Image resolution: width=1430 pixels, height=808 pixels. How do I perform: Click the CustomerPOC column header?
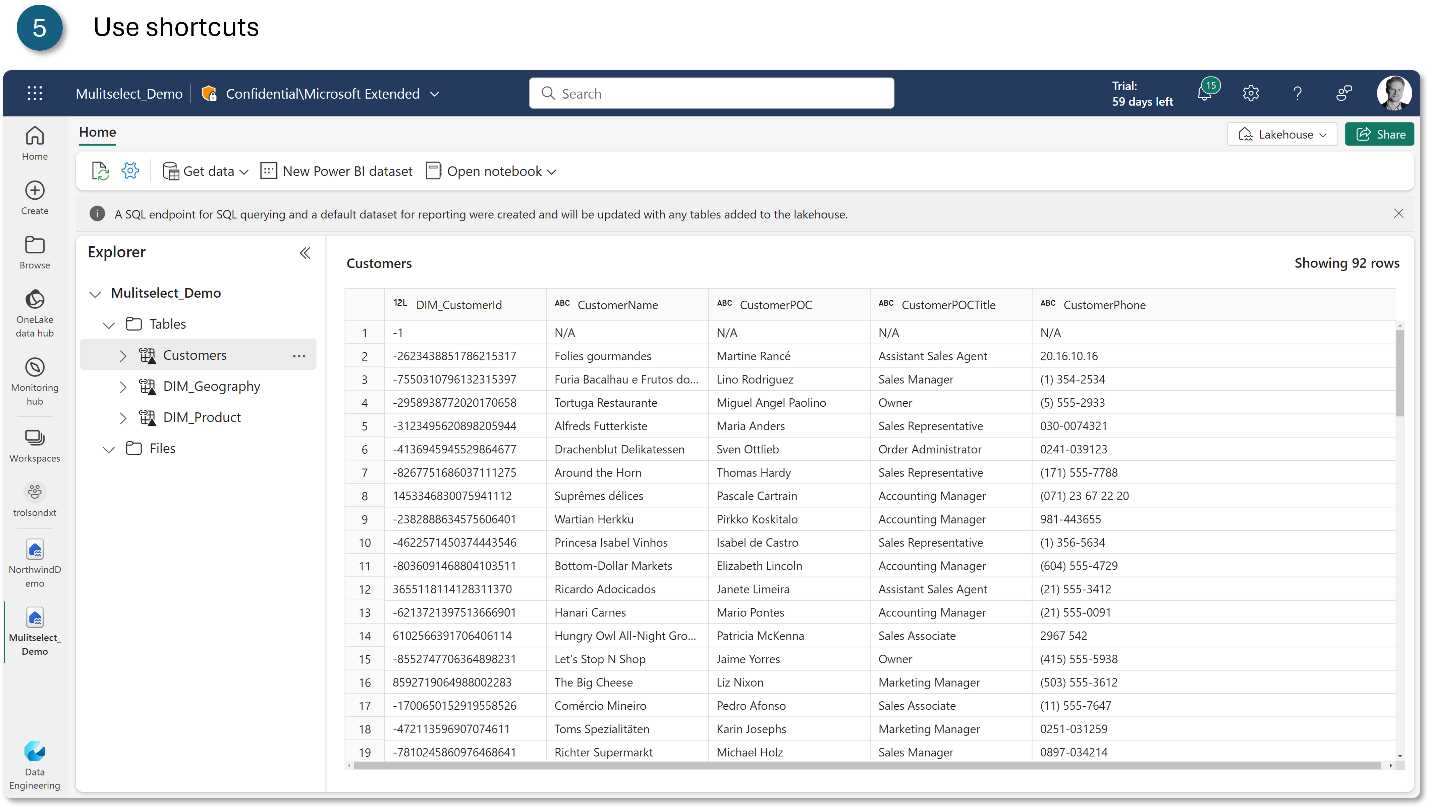(x=789, y=304)
